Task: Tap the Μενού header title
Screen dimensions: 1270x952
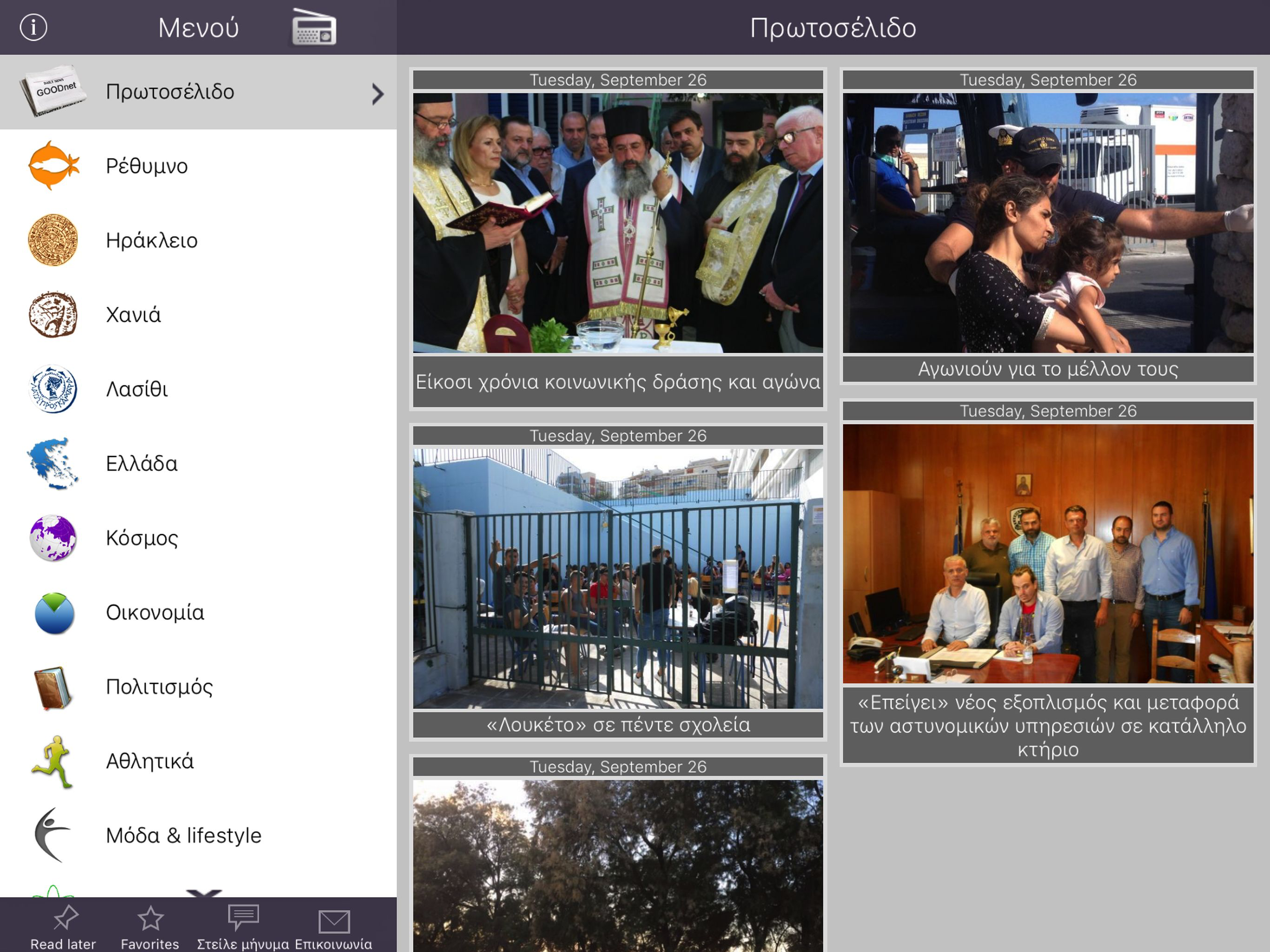Action: click(x=198, y=27)
